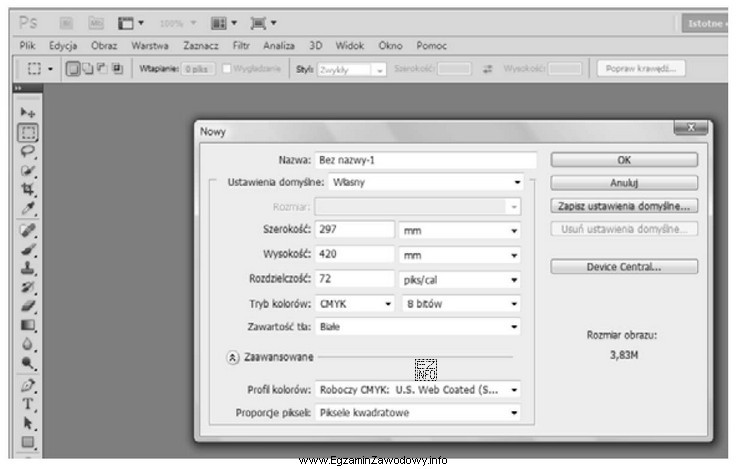Open the 3D menu
This screenshot has width=747, height=469.
click(x=315, y=46)
